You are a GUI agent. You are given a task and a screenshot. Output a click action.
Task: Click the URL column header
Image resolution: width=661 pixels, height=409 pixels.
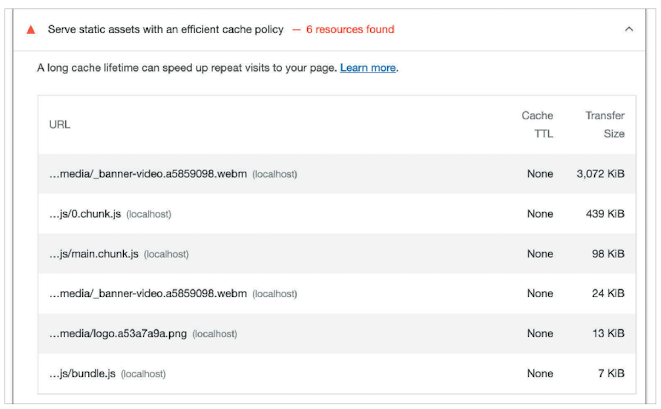point(59,124)
